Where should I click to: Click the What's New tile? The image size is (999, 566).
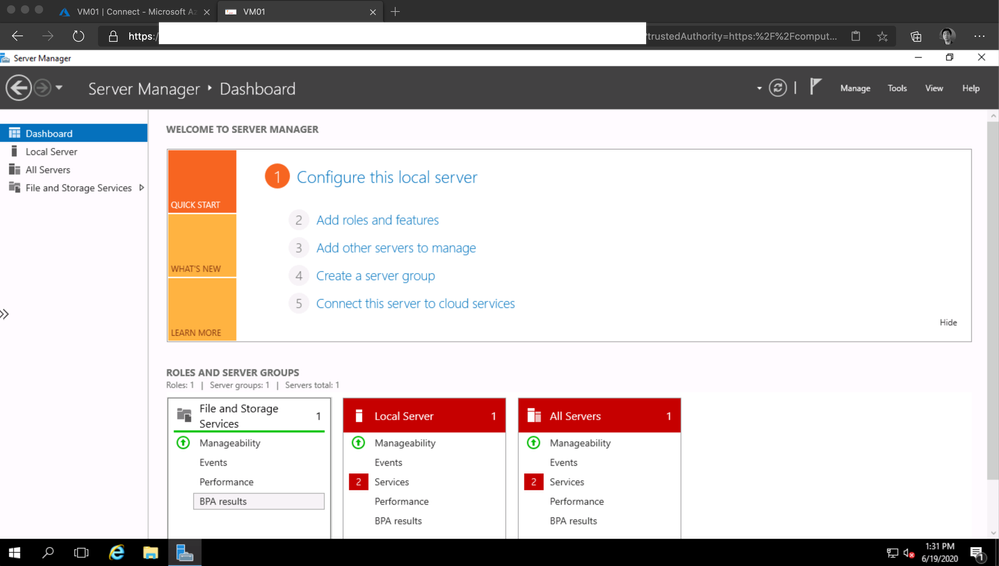(x=202, y=246)
